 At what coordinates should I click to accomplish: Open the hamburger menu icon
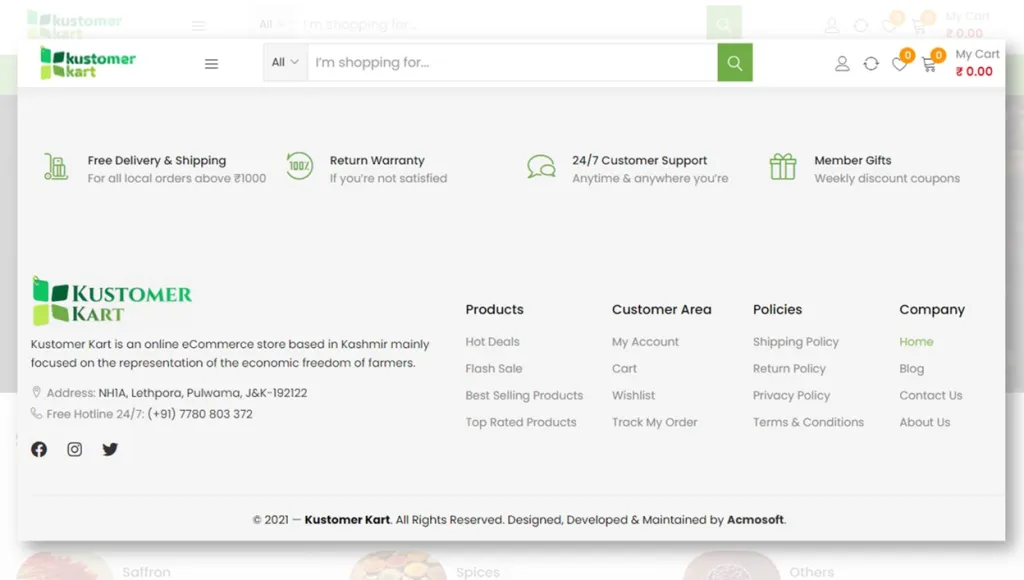pyautogui.click(x=211, y=63)
